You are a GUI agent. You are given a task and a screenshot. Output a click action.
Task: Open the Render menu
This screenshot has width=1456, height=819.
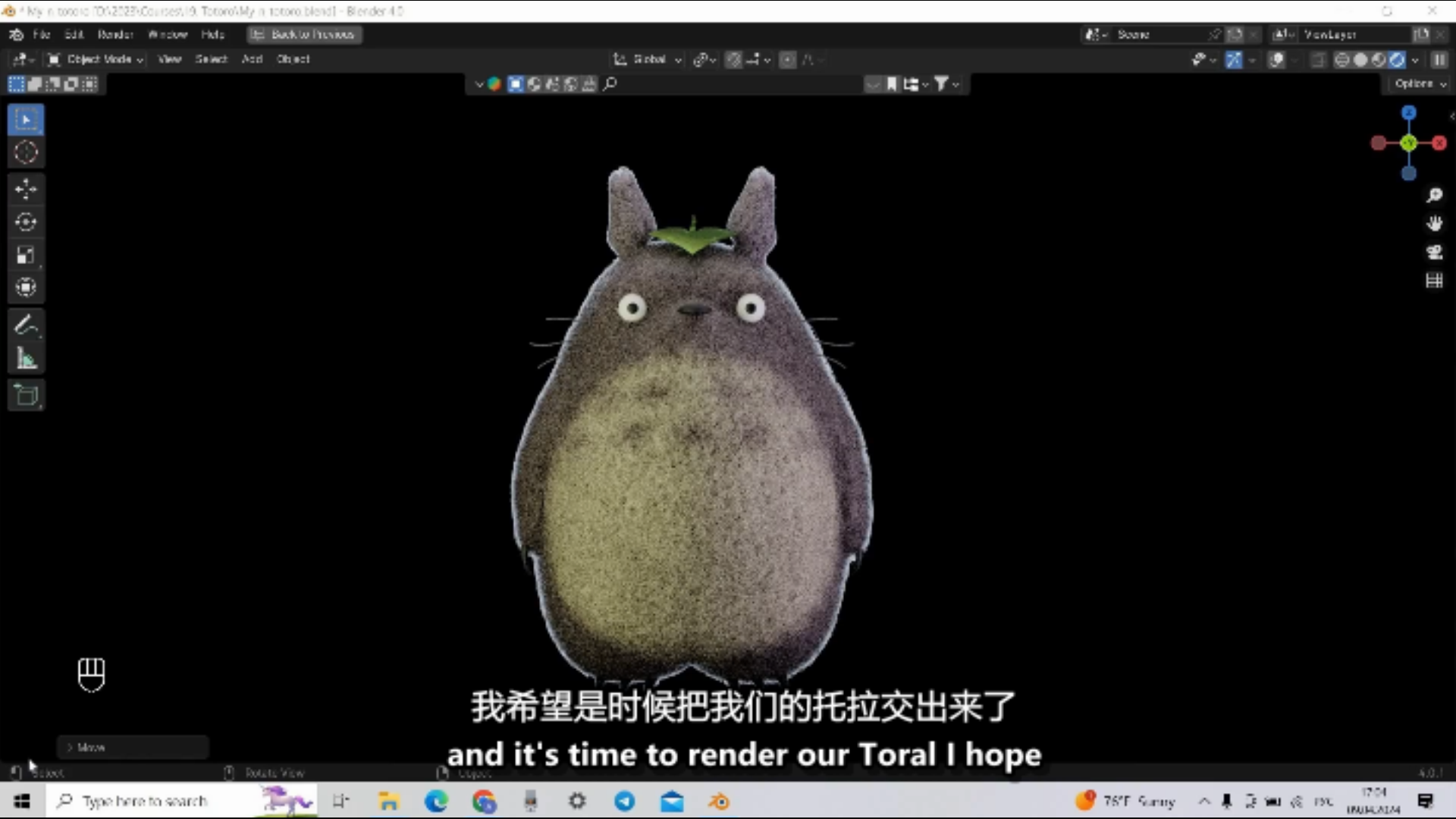point(115,34)
